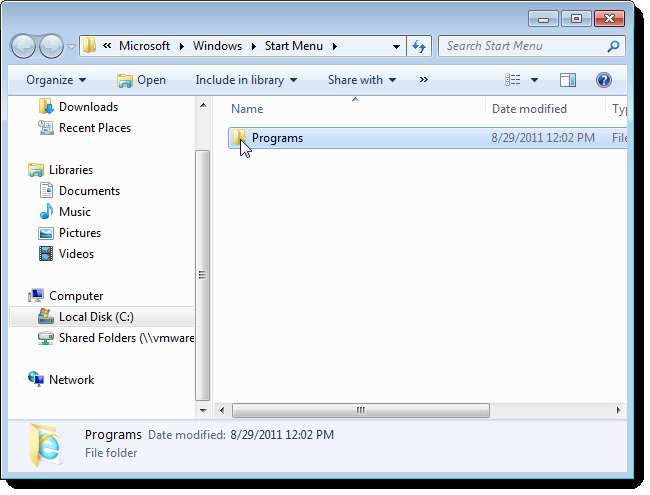Click the Recent Places icon
Viewport: 650px width, 495px height.
[x=46, y=128]
